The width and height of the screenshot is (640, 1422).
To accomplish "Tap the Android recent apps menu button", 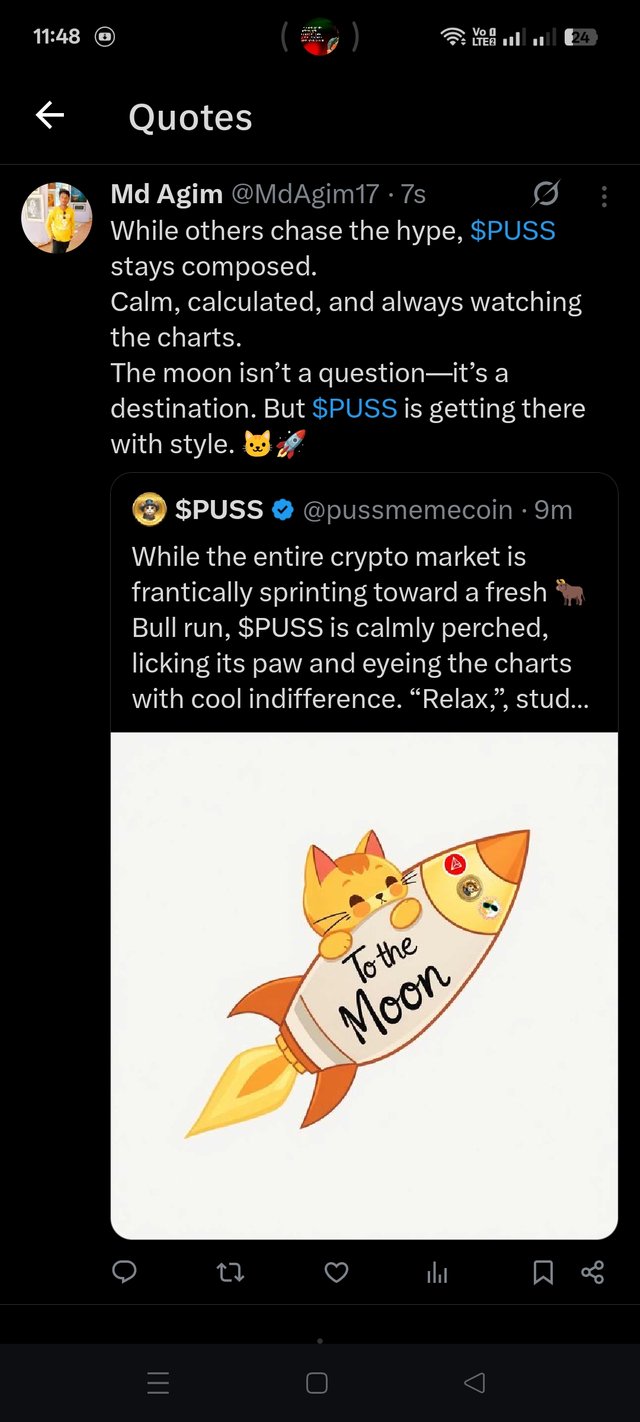I will (x=158, y=1383).
